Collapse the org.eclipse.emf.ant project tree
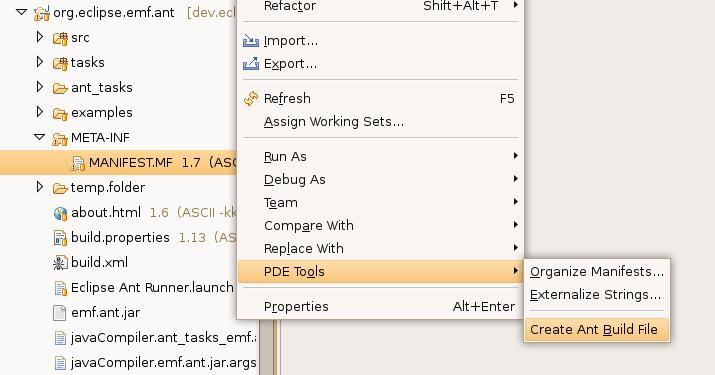 (x=21, y=12)
